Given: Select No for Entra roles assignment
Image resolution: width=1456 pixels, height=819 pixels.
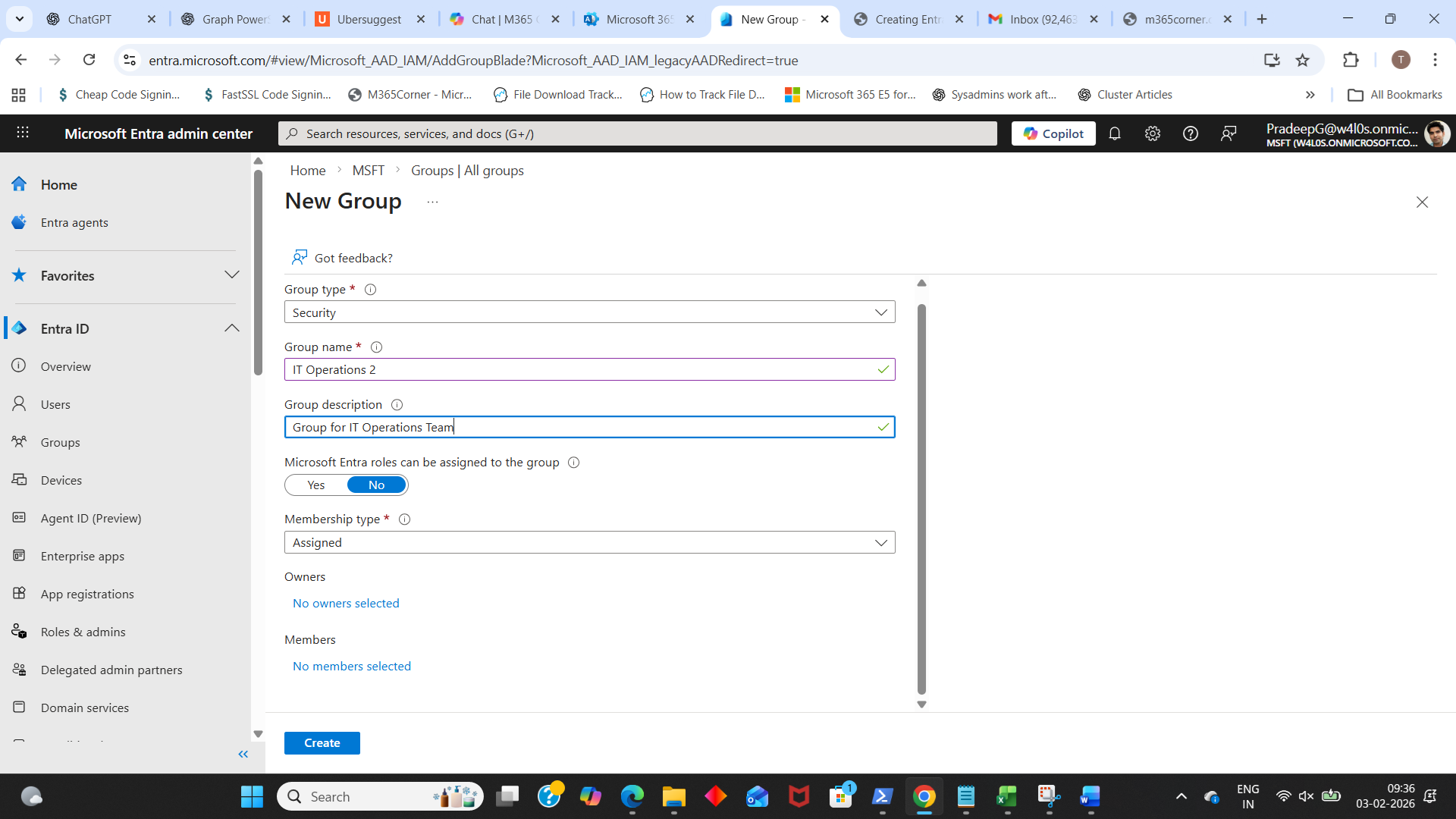Looking at the screenshot, I should click(x=376, y=485).
